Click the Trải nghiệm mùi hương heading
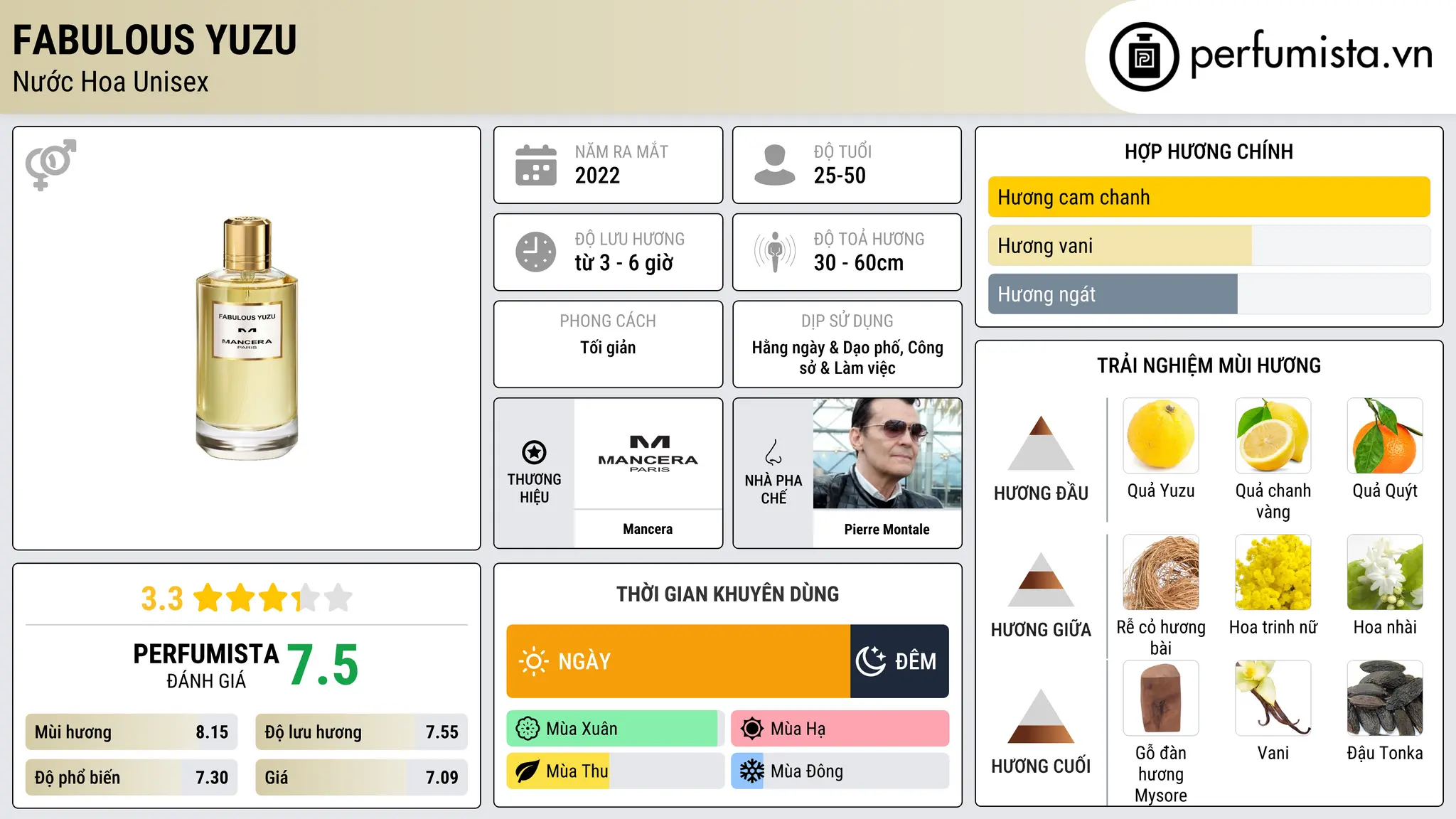 (1209, 365)
